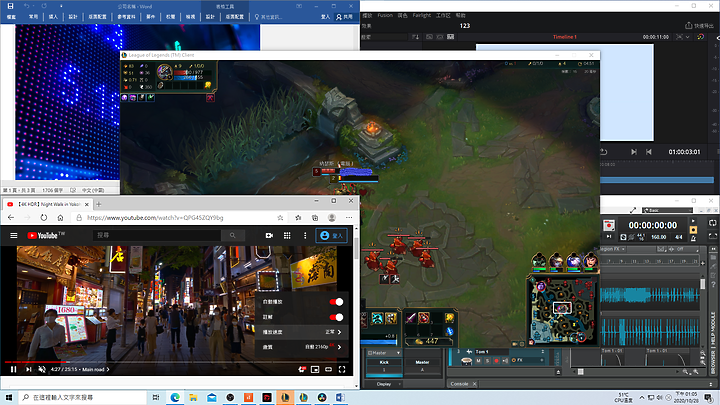The width and height of the screenshot is (720, 405).
Task: Open Word's customize quick access toolbar arrow
Action: click(61, 6)
